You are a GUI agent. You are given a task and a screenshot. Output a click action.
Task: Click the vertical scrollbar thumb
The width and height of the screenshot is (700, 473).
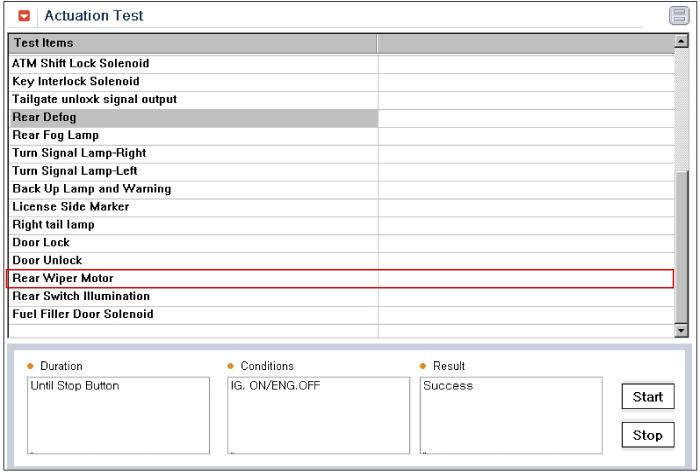(x=681, y=246)
